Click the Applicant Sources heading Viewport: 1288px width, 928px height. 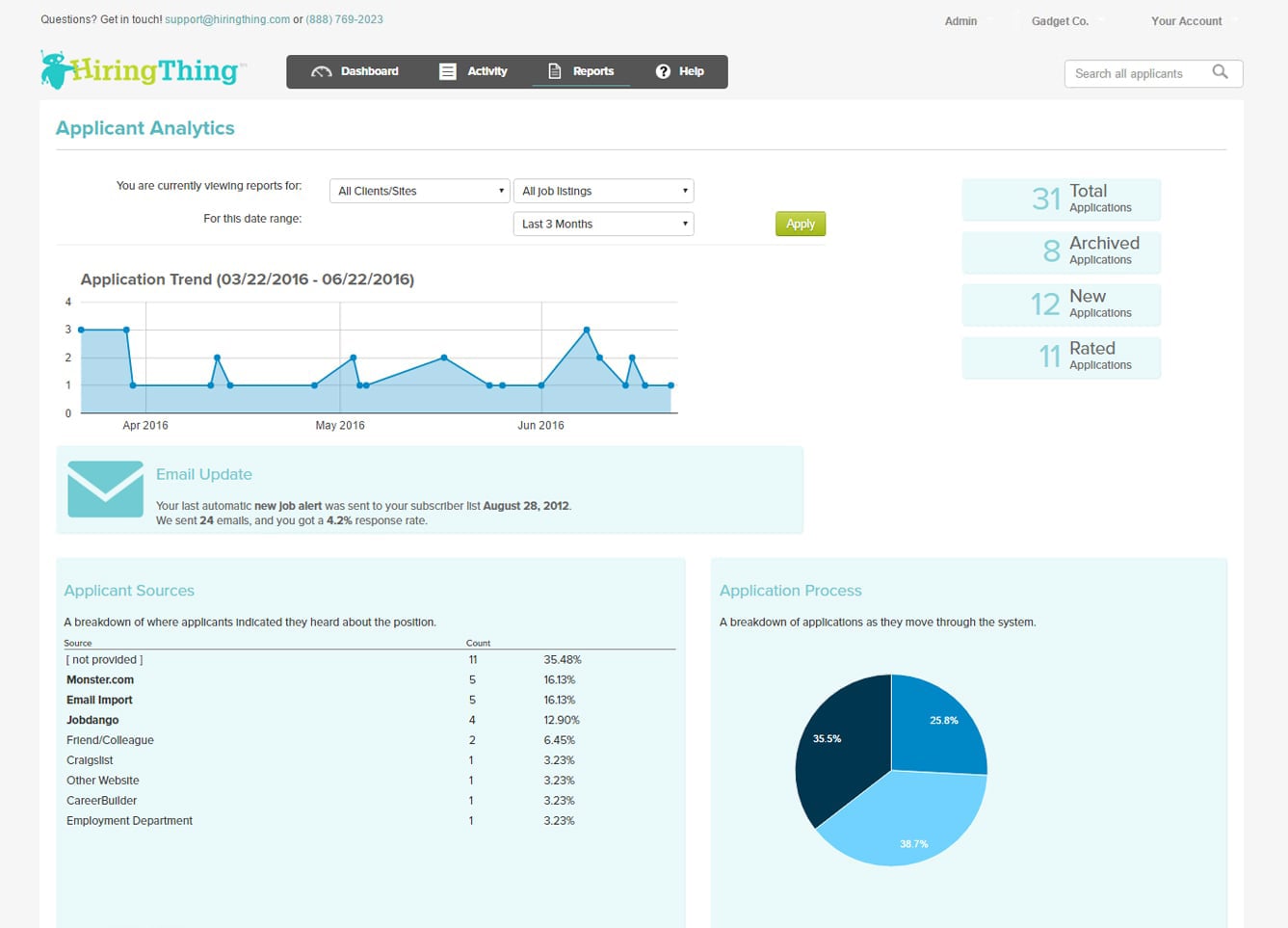(x=129, y=591)
